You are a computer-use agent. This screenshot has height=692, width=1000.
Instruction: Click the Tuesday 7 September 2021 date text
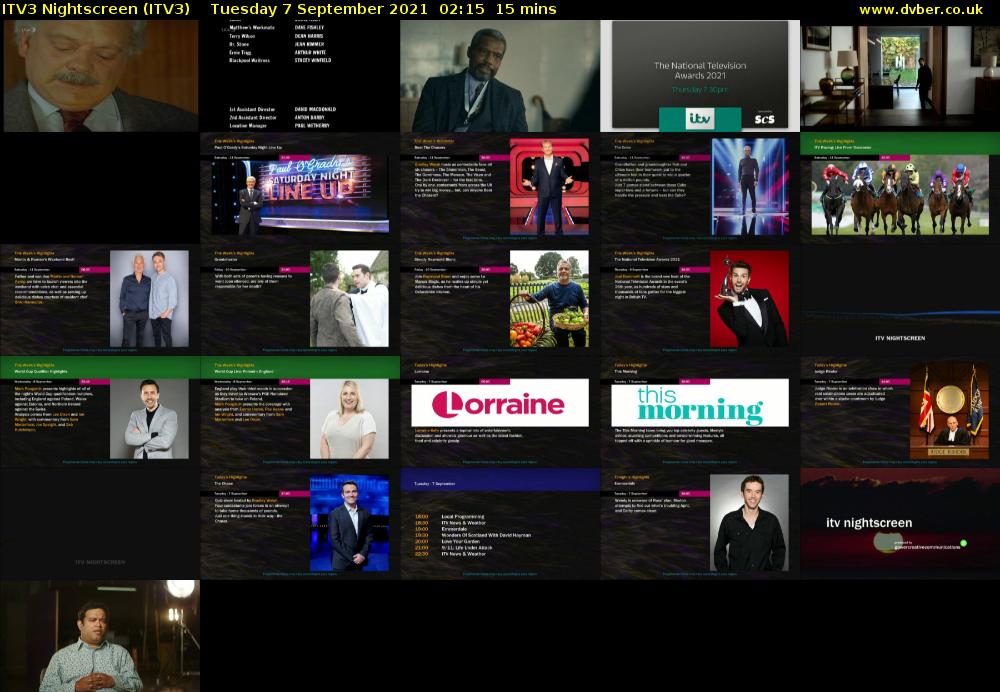pyautogui.click(x=319, y=9)
